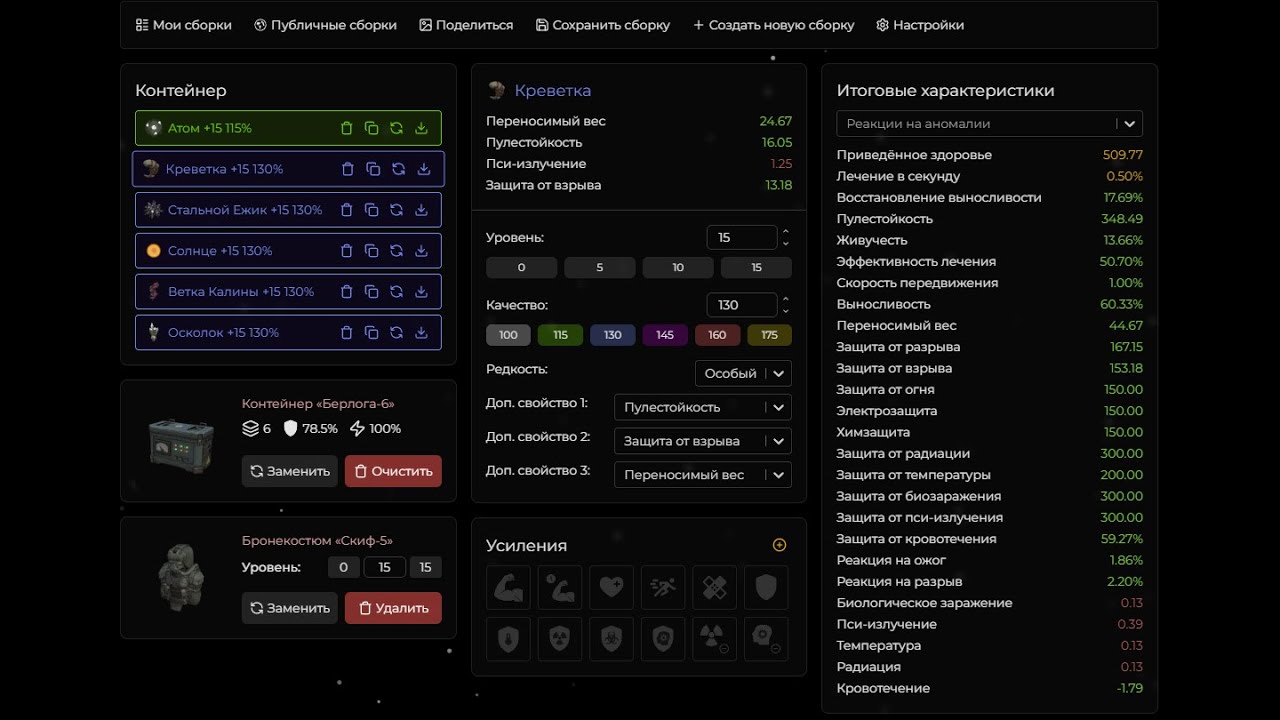
Task: Decrease Качество value with down stepper
Action: point(786,310)
